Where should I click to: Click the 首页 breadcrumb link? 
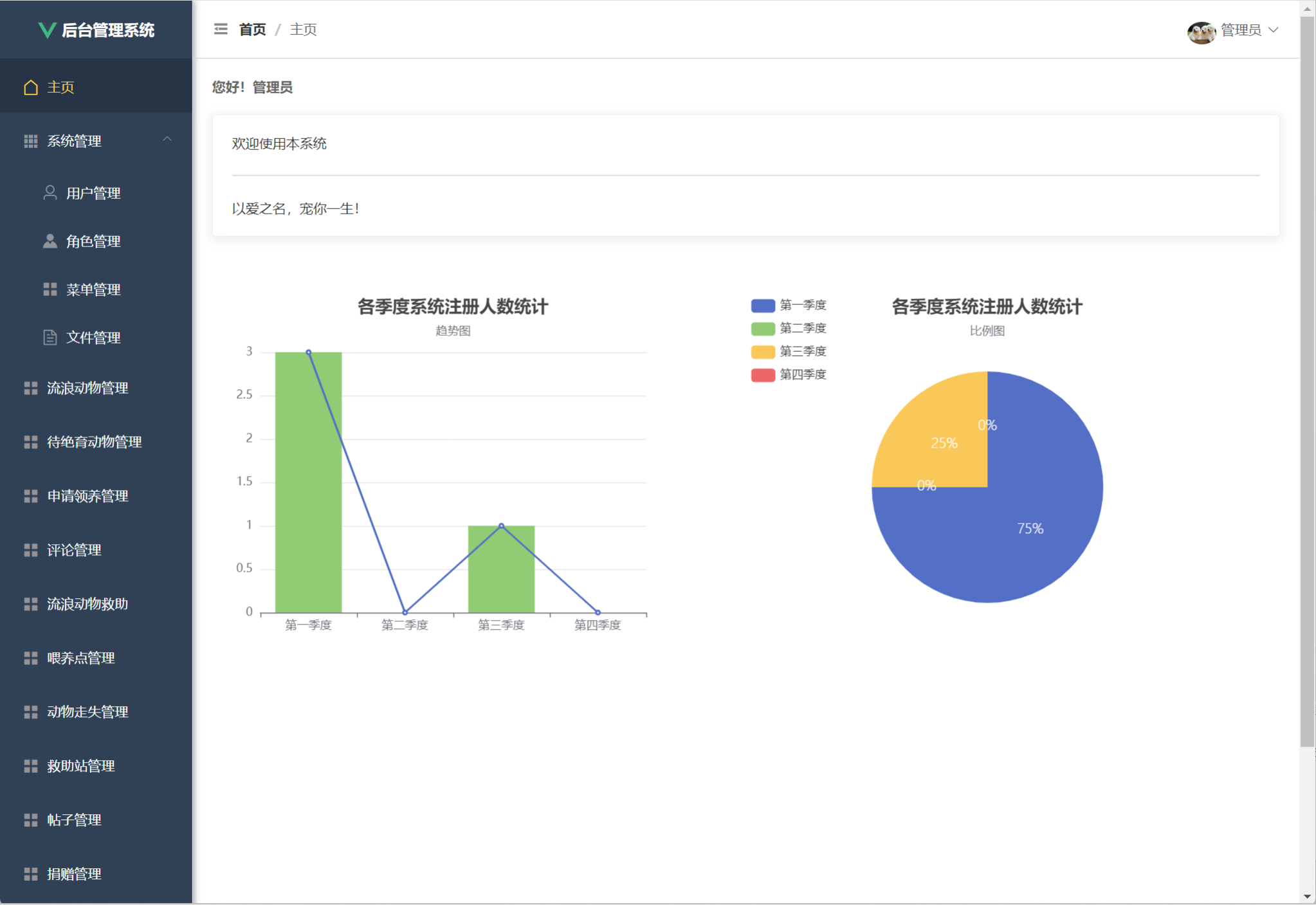[252, 30]
